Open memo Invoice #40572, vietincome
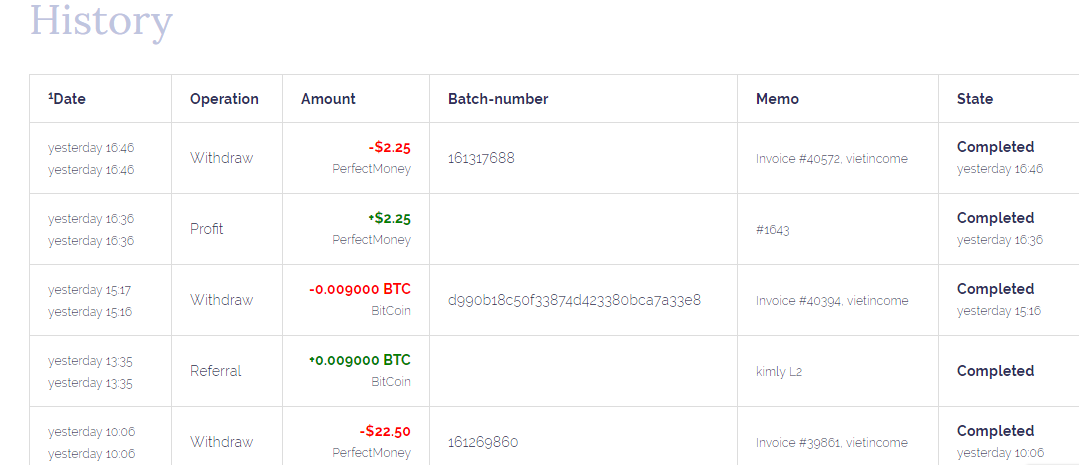Screen dimensions: 1079x465 [x=832, y=159]
